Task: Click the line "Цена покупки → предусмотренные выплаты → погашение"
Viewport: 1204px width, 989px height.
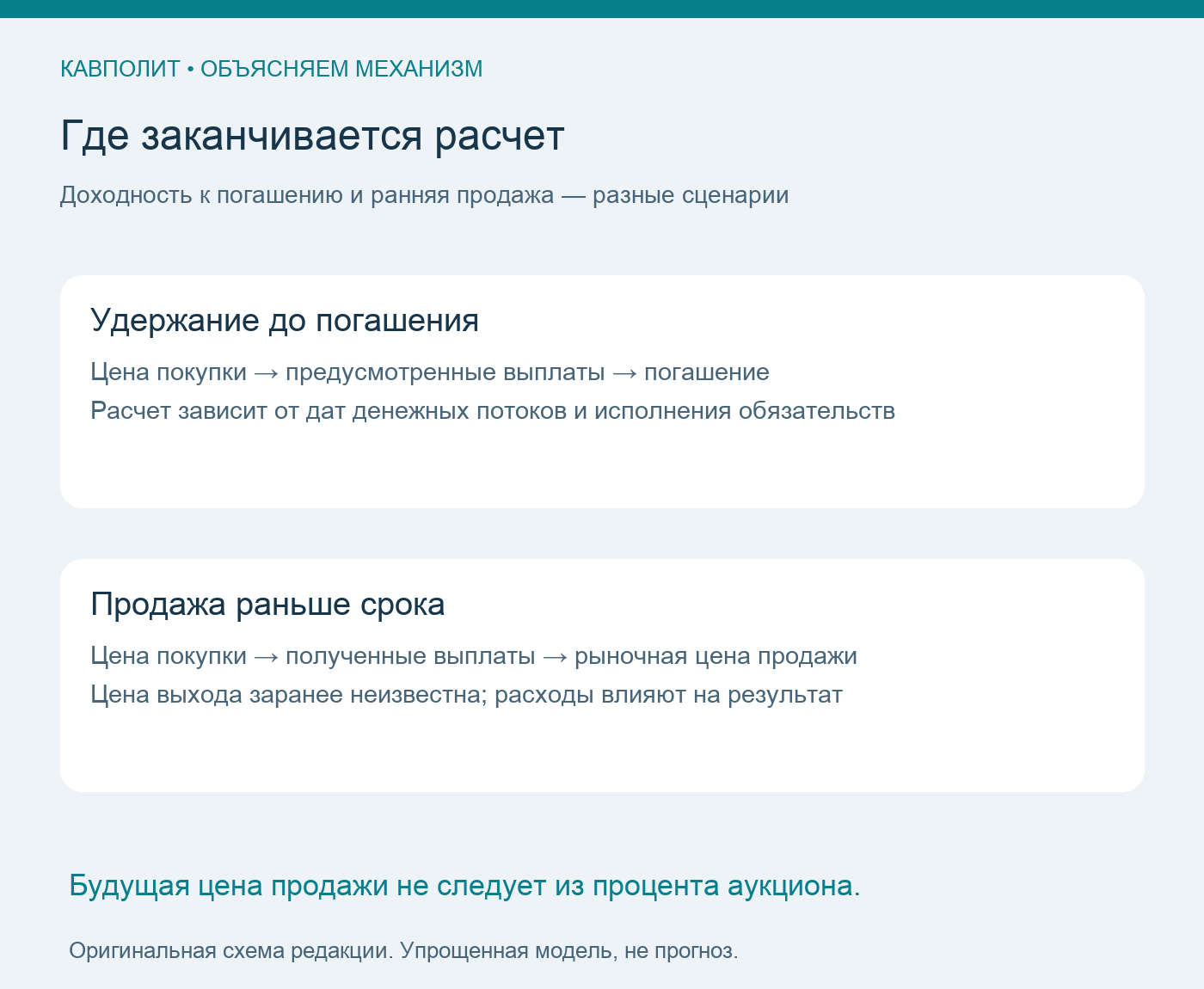Action: (x=430, y=372)
